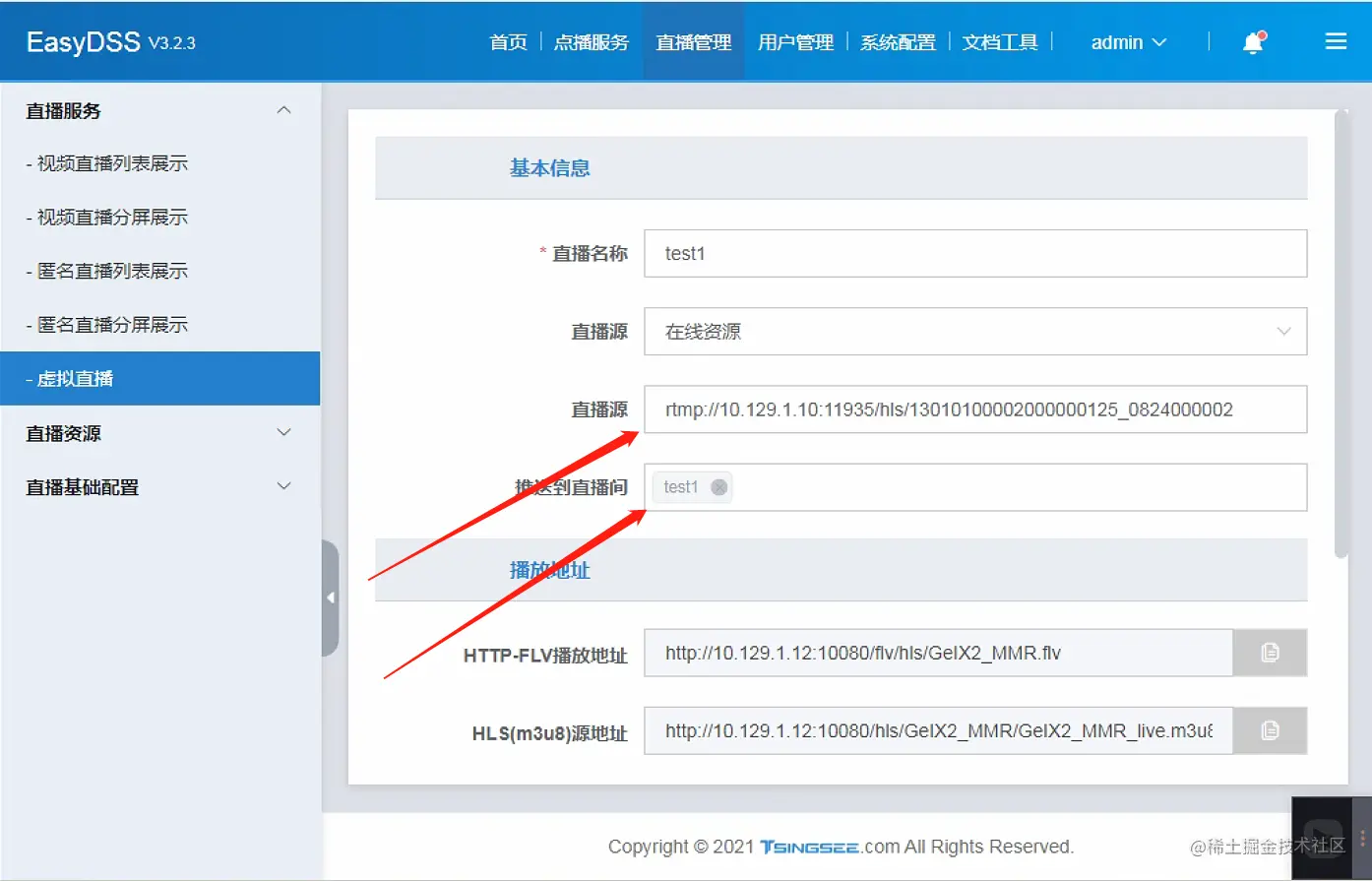Click the HLS(m3u8)源地址 field
The height and width of the screenshot is (881, 1372).
pos(938,730)
